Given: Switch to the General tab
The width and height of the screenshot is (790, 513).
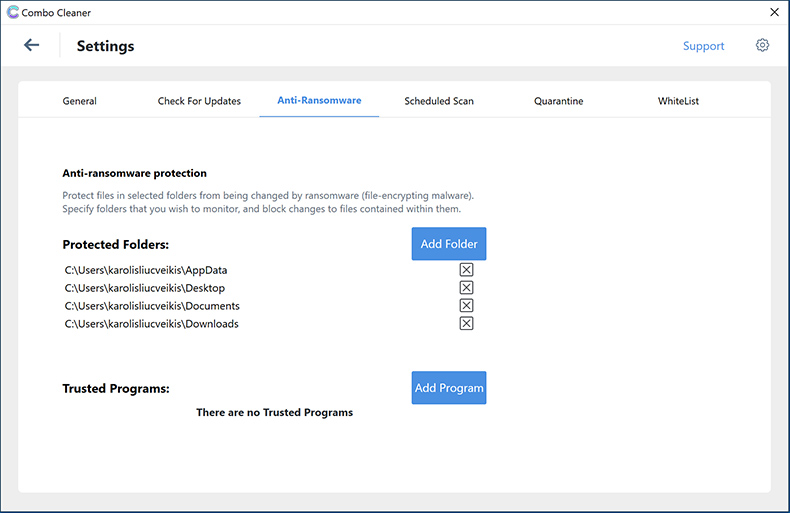Looking at the screenshot, I should coord(80,101).
